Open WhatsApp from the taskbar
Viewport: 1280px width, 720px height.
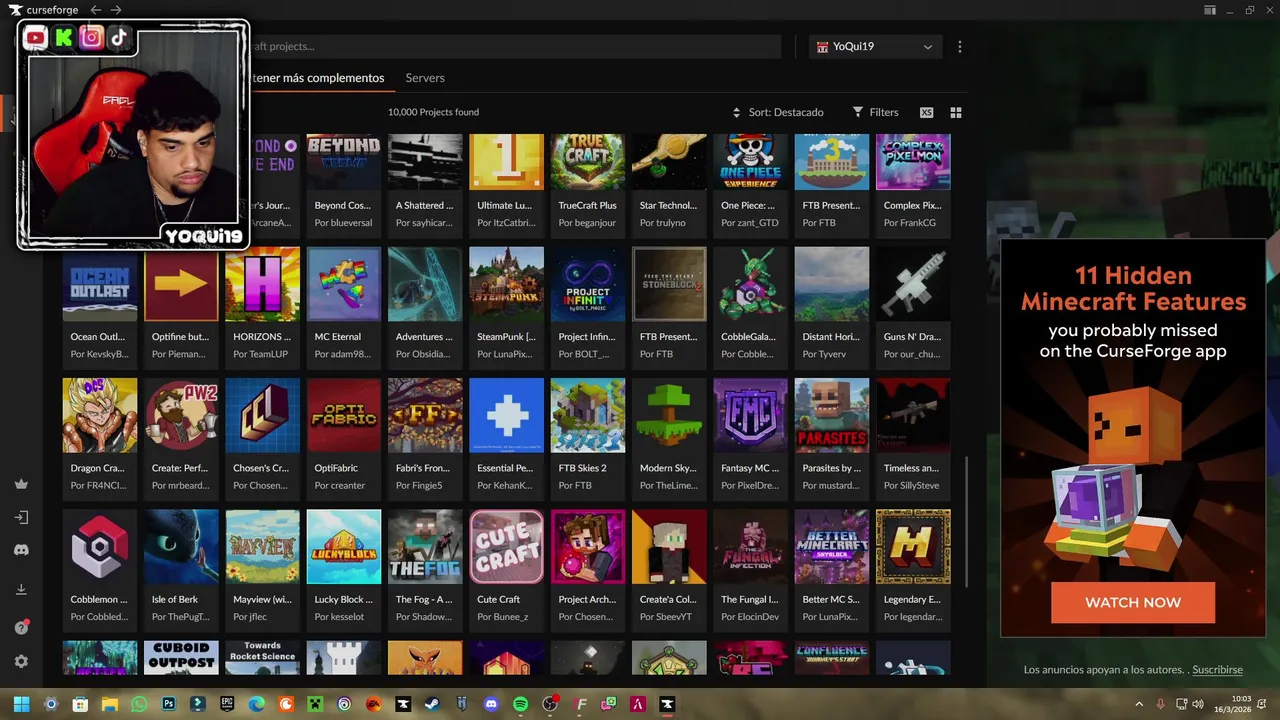139,704
